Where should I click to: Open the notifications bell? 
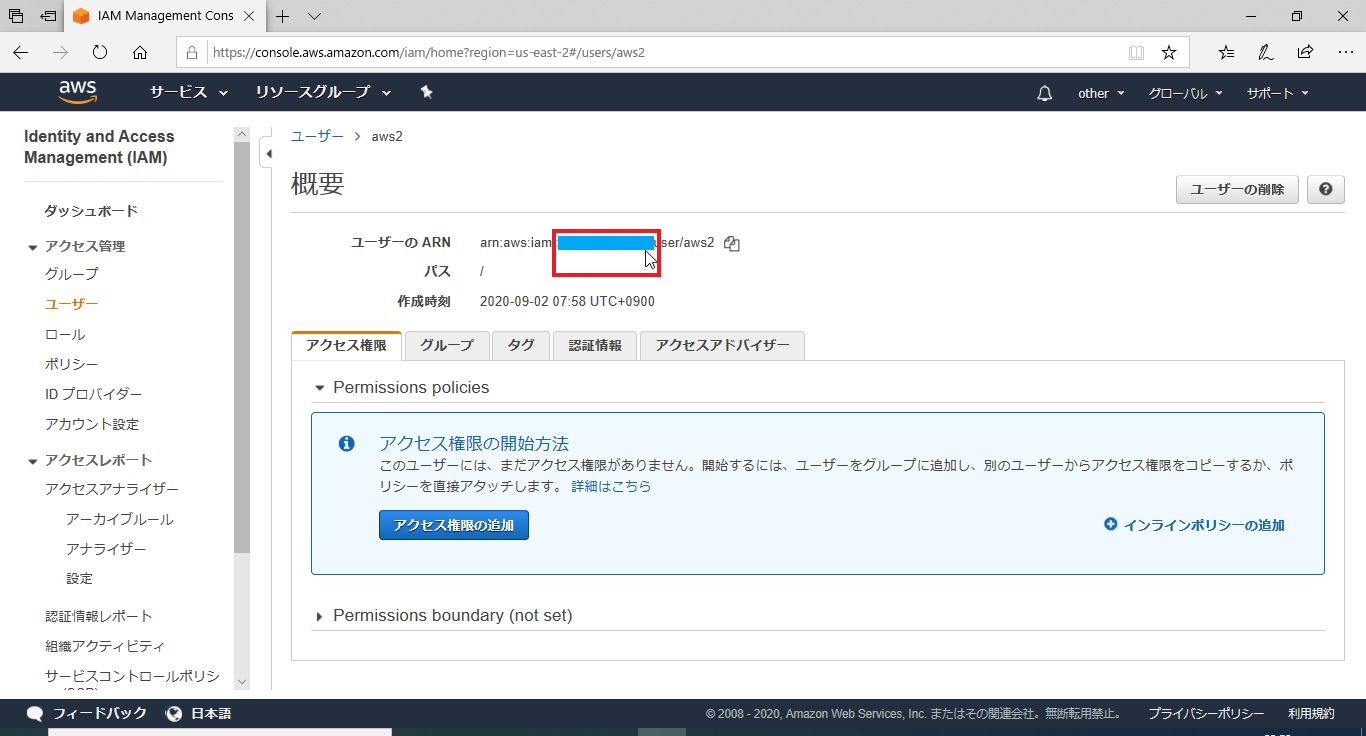pyautogui.click(x=1045, y=93)
